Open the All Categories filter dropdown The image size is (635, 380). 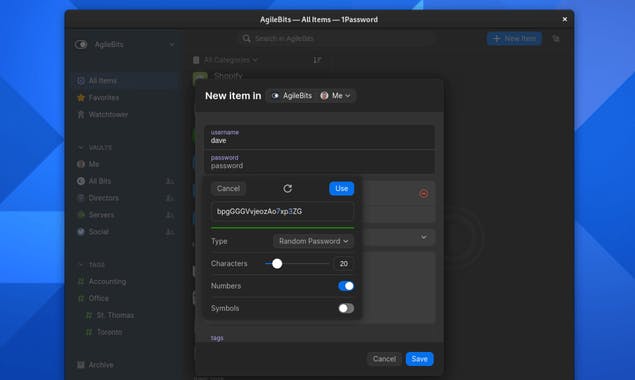[x=230, y=60]
